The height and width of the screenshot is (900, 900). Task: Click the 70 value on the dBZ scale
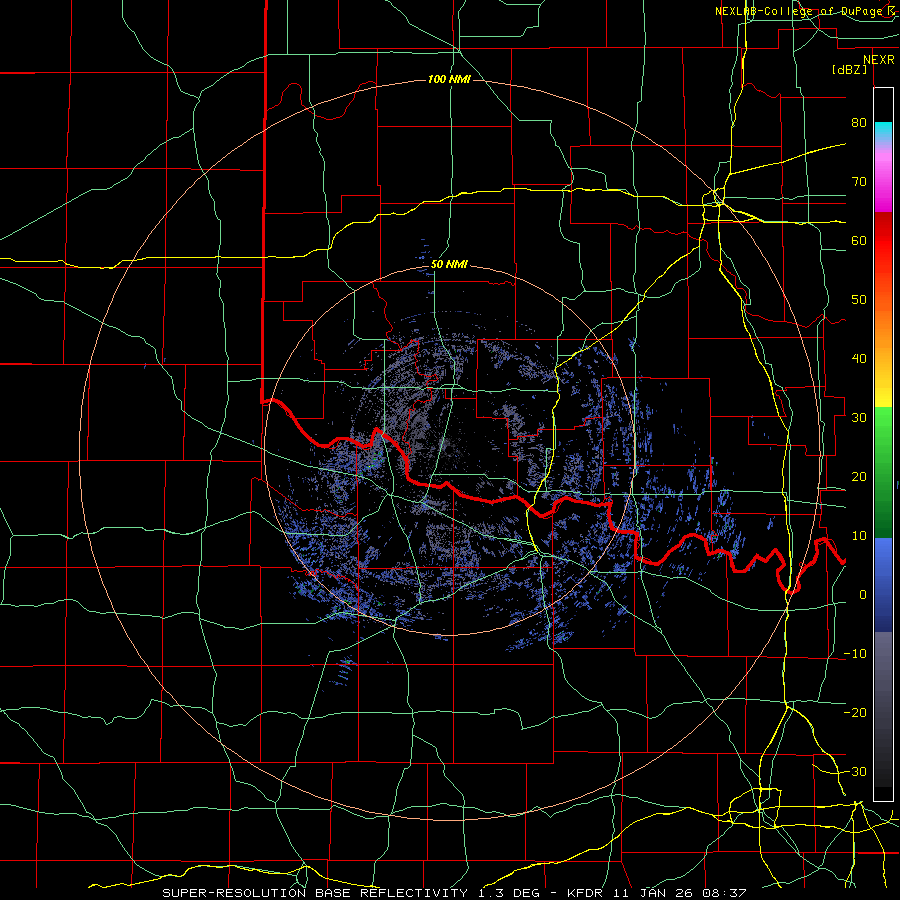[x=859, y=181]
